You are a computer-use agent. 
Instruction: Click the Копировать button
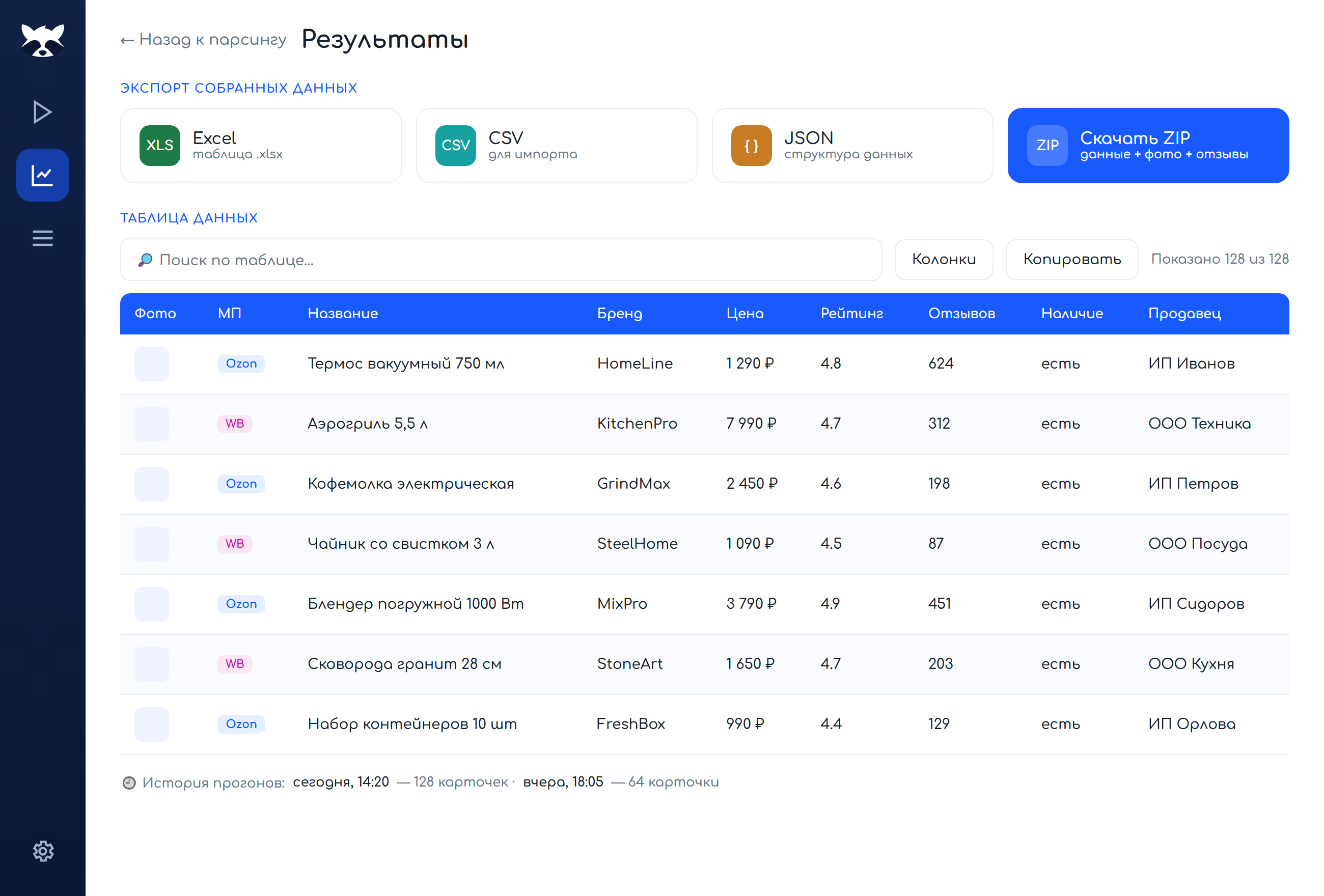point(1071,259)
